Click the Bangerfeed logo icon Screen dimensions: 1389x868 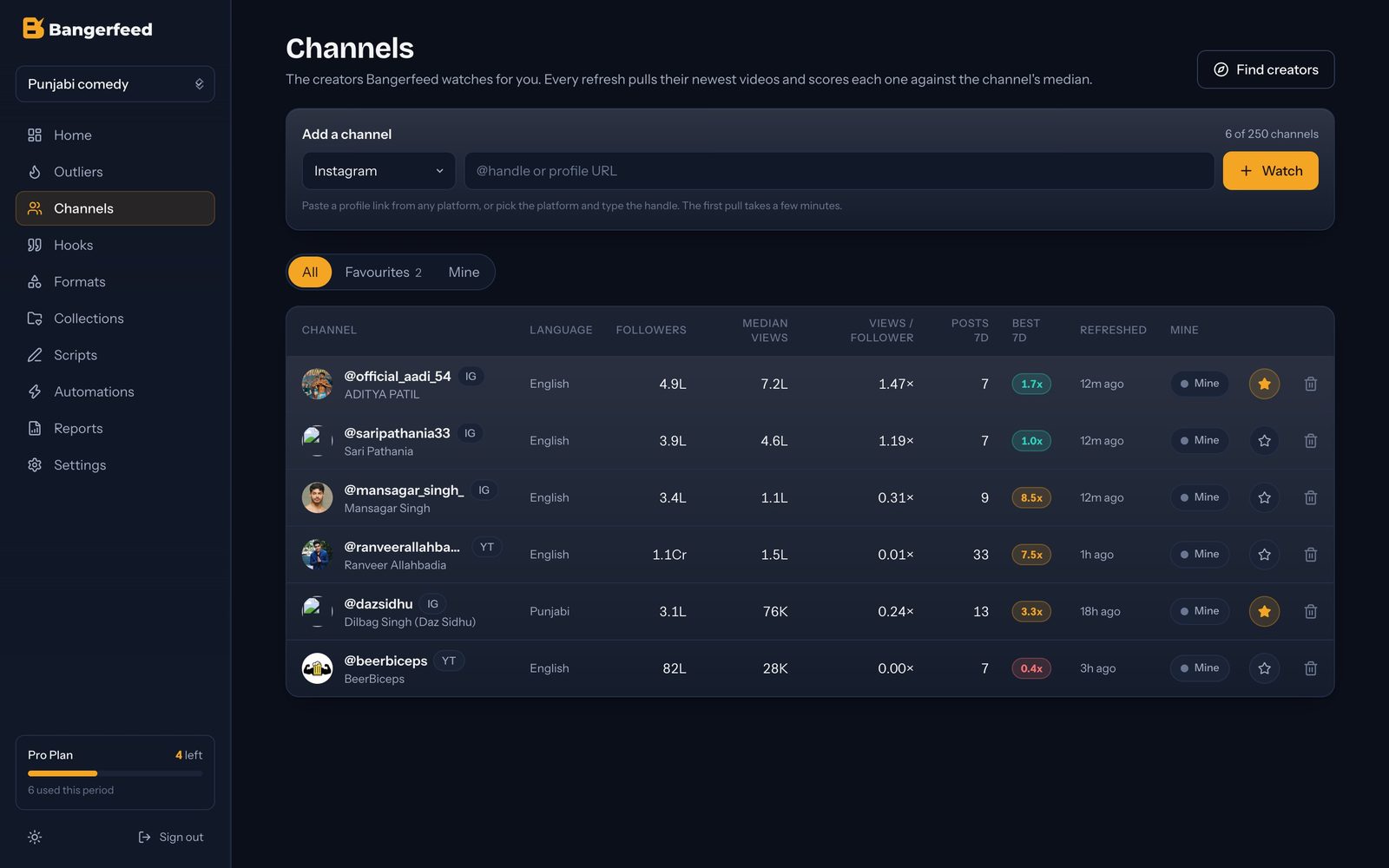click(33, 29)
